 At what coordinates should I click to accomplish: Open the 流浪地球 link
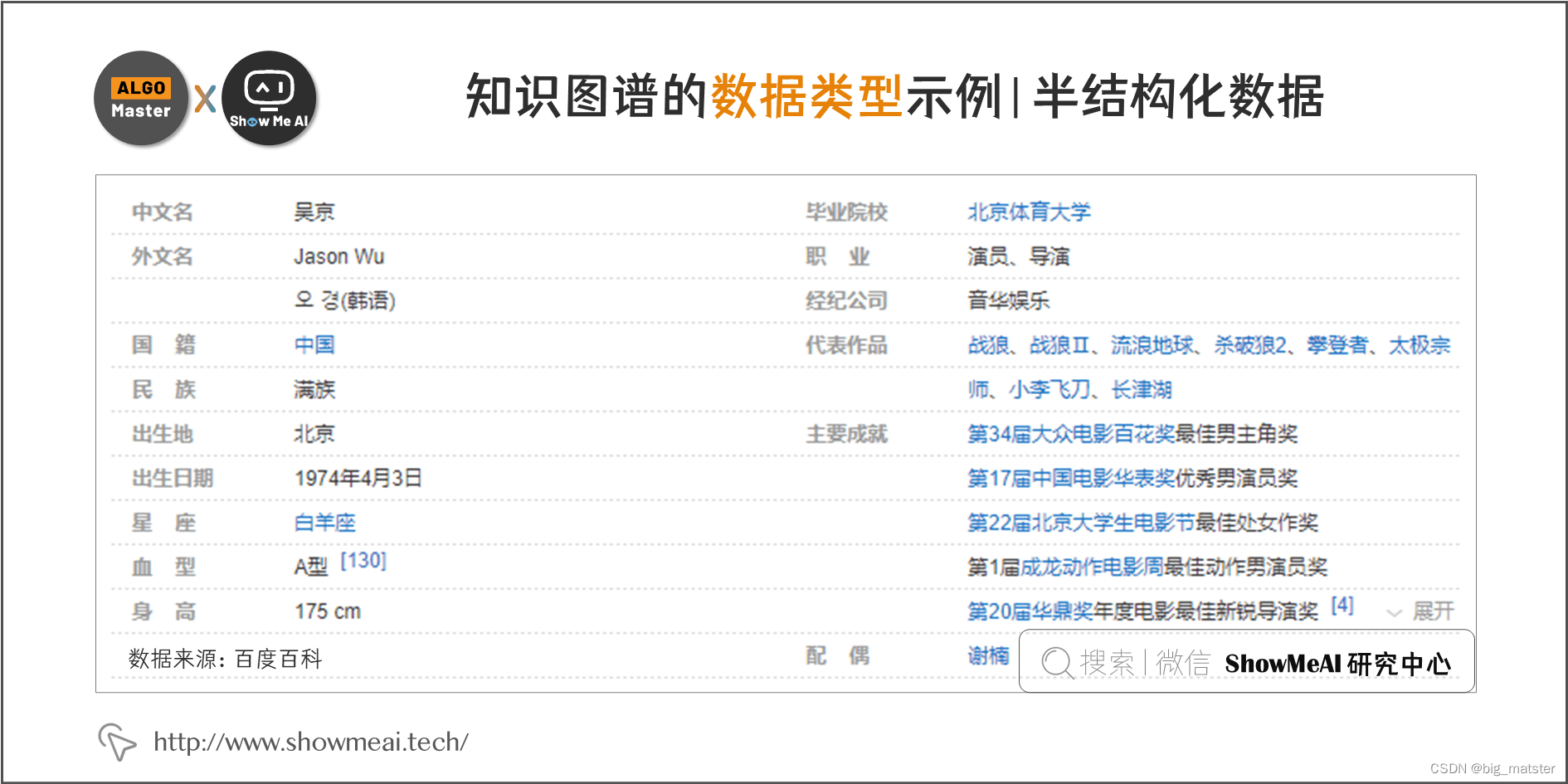click(1152, 345)
